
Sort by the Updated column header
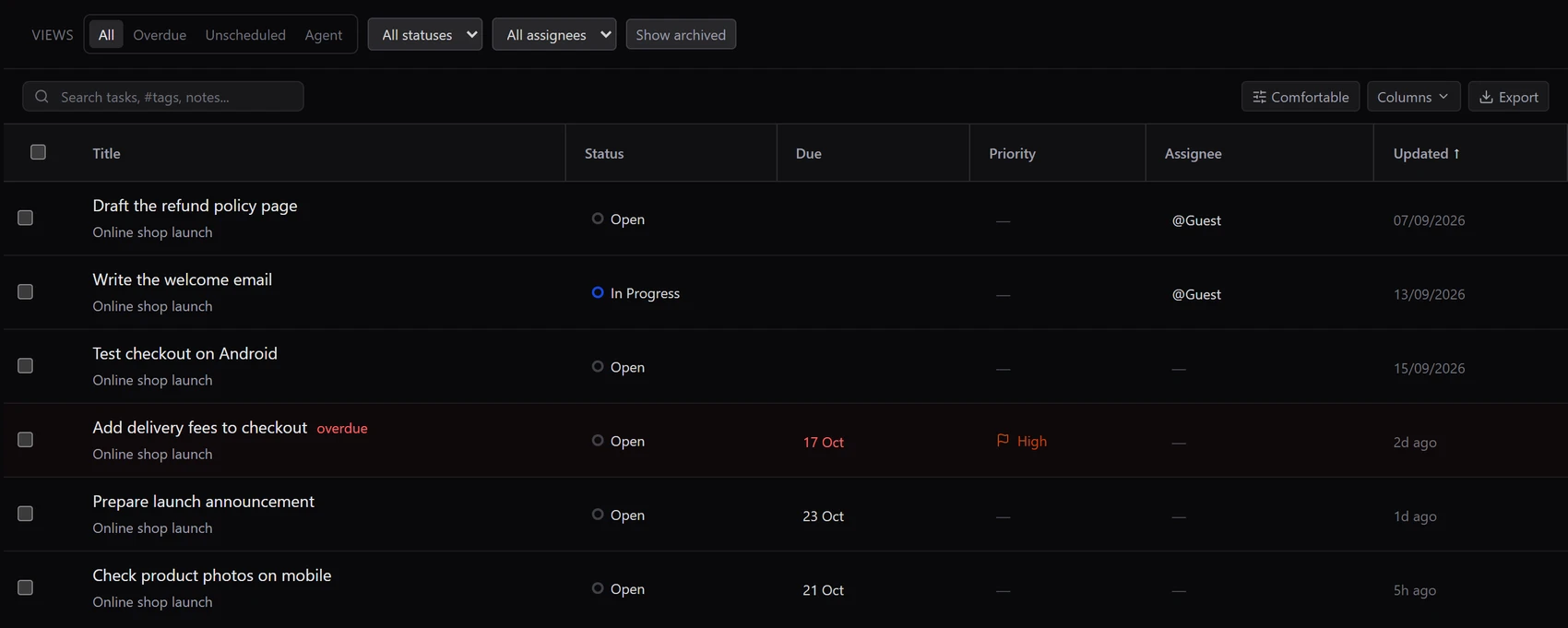pos(1426,153)
